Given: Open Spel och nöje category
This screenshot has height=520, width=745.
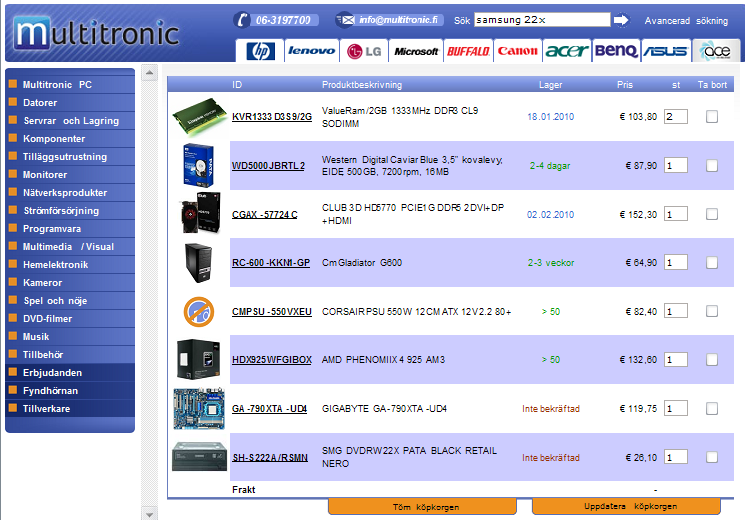Looking at the screenshot, I should (70, 301).
